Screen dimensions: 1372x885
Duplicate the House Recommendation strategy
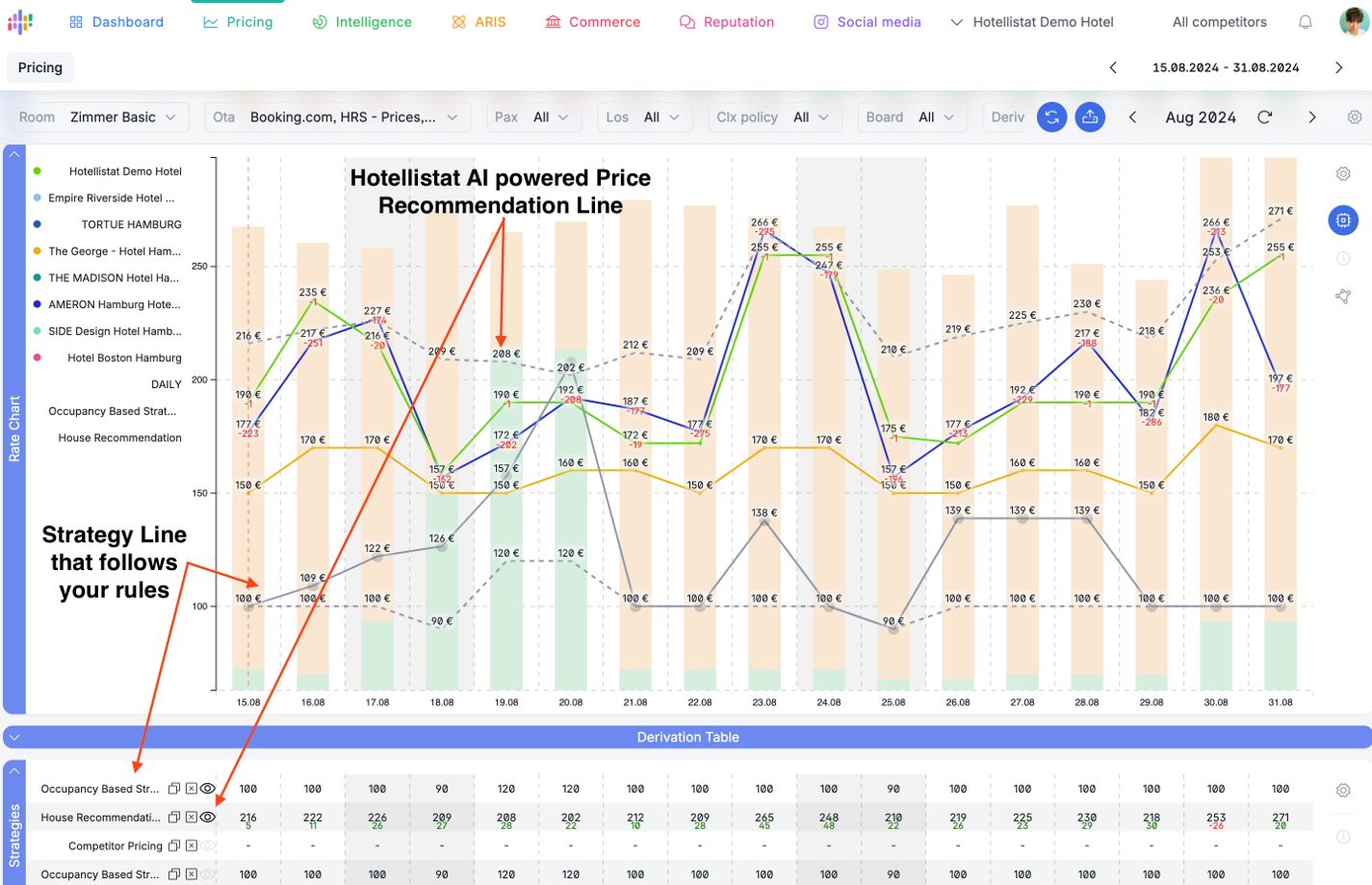click(174, 818)
